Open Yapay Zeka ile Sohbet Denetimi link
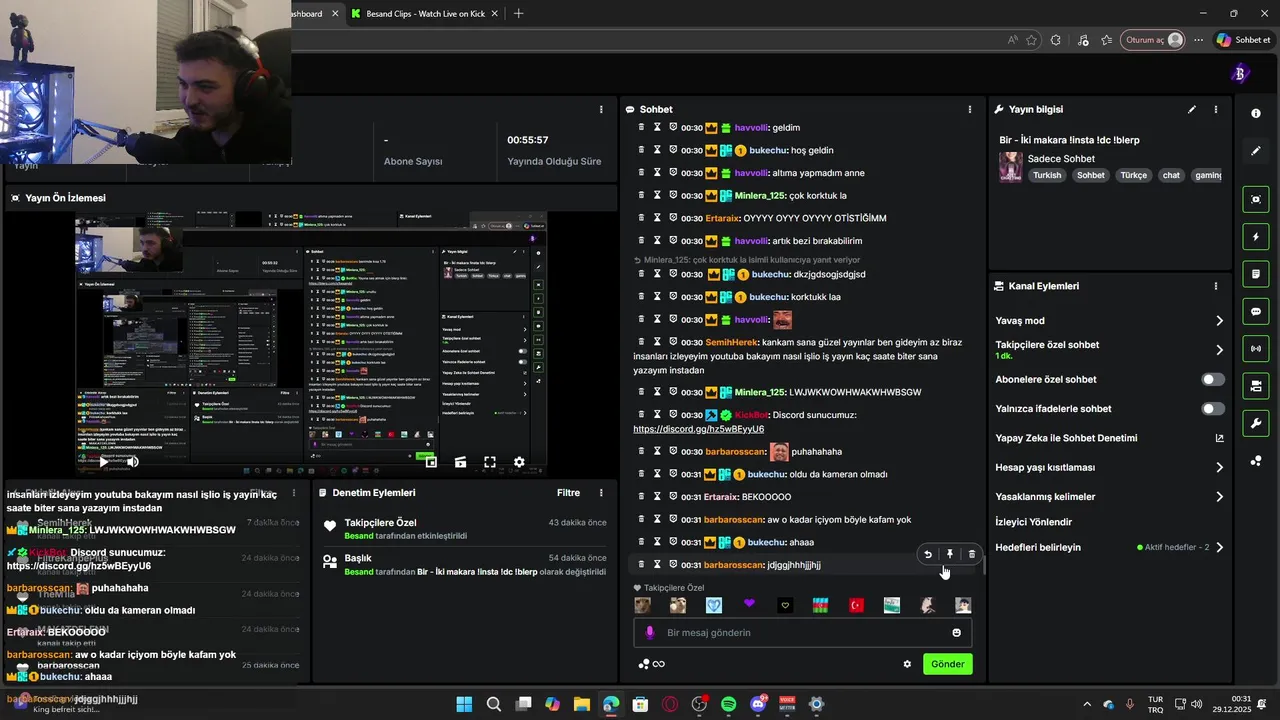Screen dimensions: 1280x720 pos(1219,438)
